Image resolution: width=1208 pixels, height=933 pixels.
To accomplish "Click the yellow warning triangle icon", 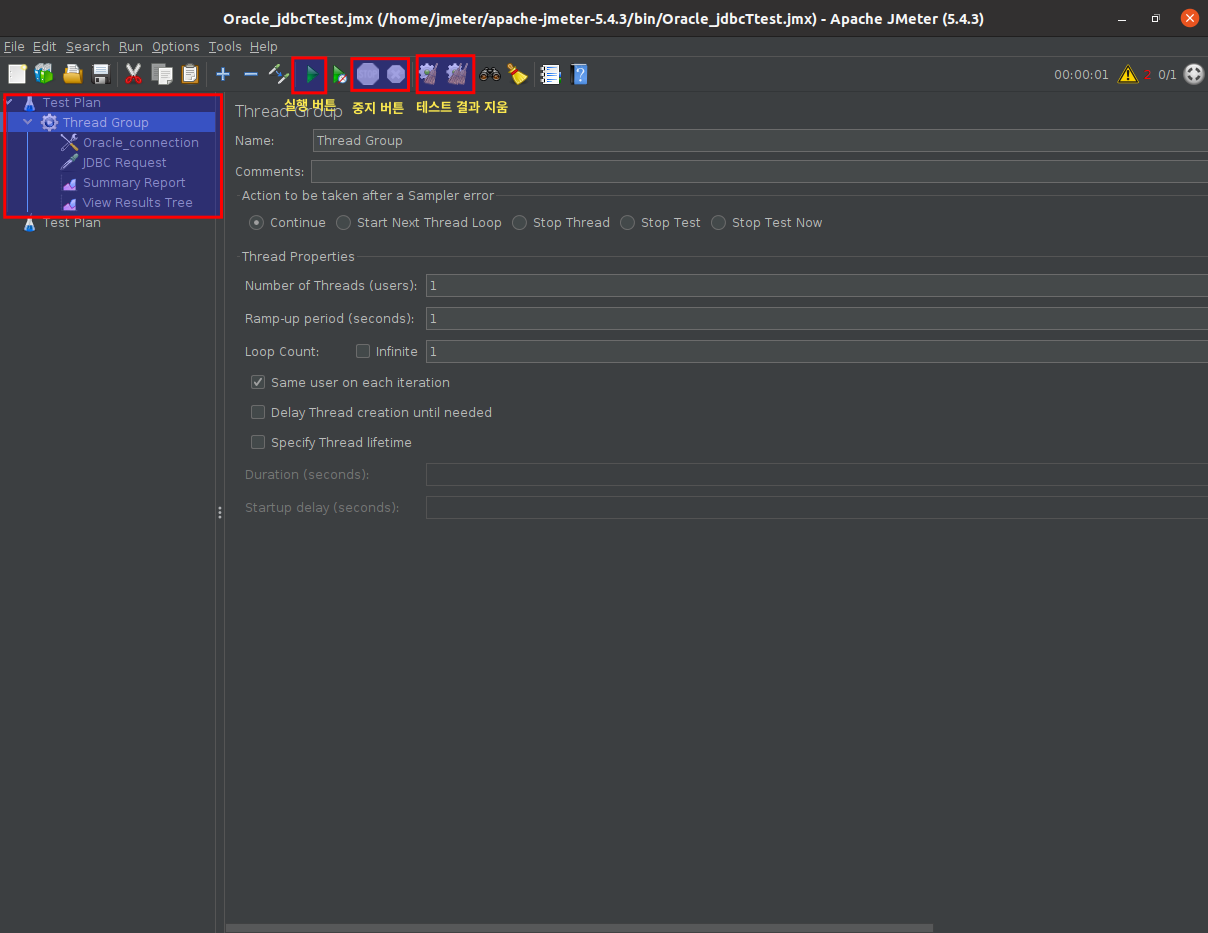I will point(1128,74).
